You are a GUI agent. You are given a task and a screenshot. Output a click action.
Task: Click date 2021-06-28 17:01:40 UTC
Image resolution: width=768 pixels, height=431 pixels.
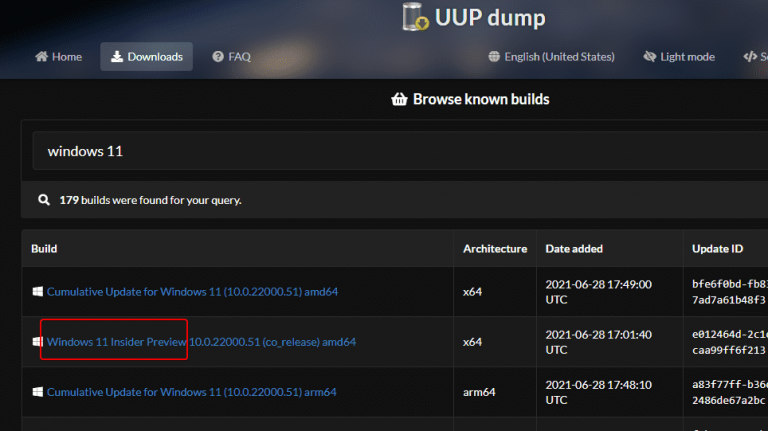[x=599, y=342]
